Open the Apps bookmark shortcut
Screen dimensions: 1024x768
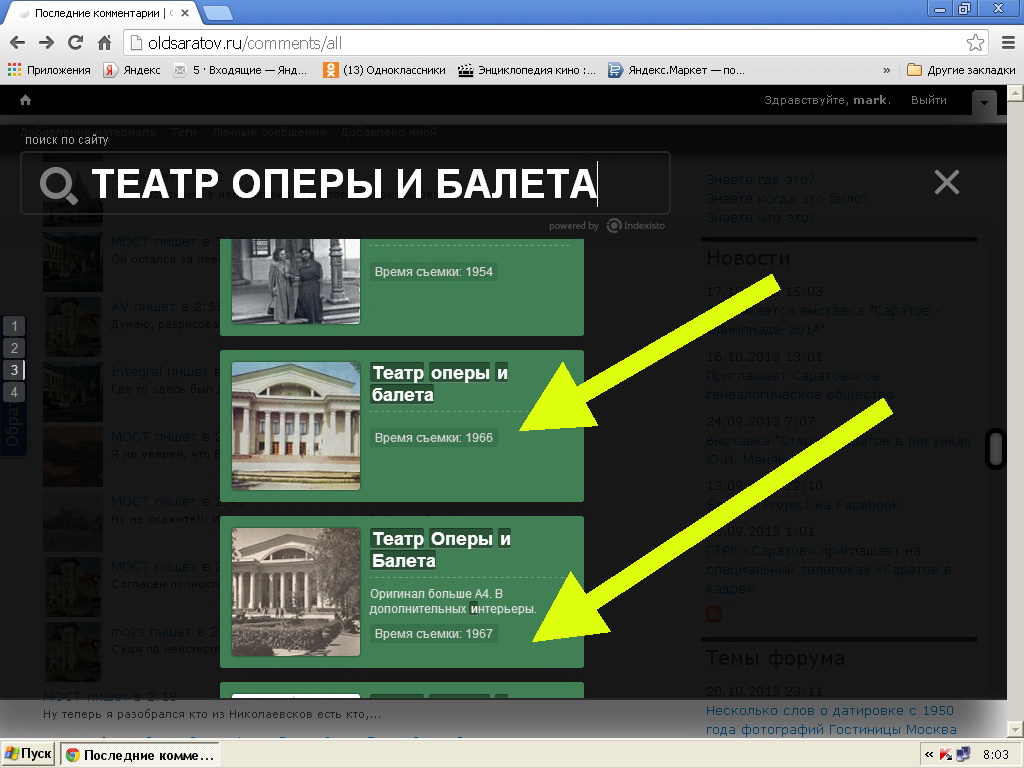(49, 70)
